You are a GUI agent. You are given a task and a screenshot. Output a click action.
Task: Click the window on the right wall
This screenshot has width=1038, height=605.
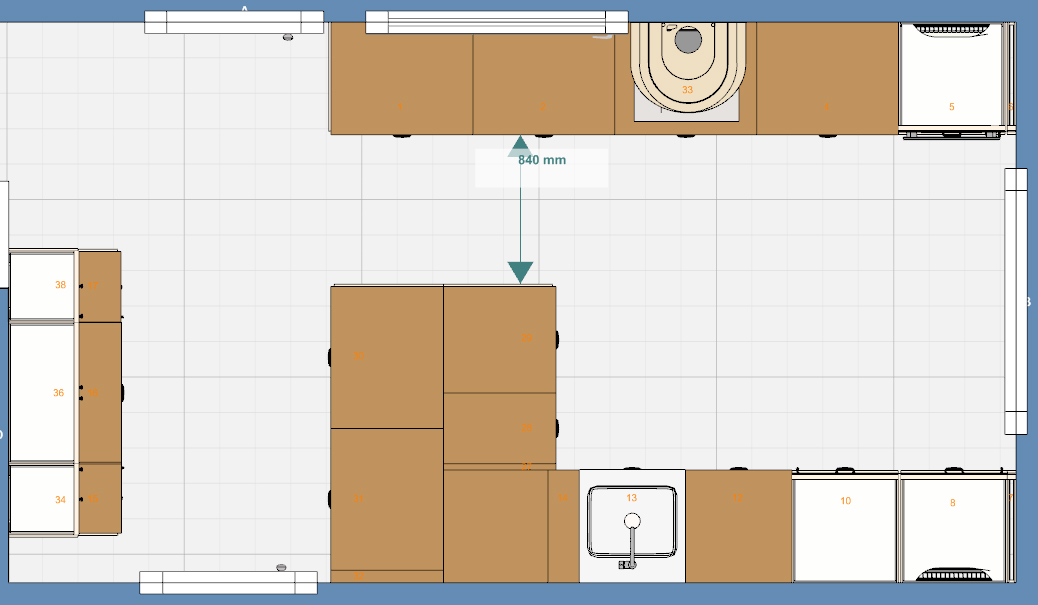[x=1015, y=301]
